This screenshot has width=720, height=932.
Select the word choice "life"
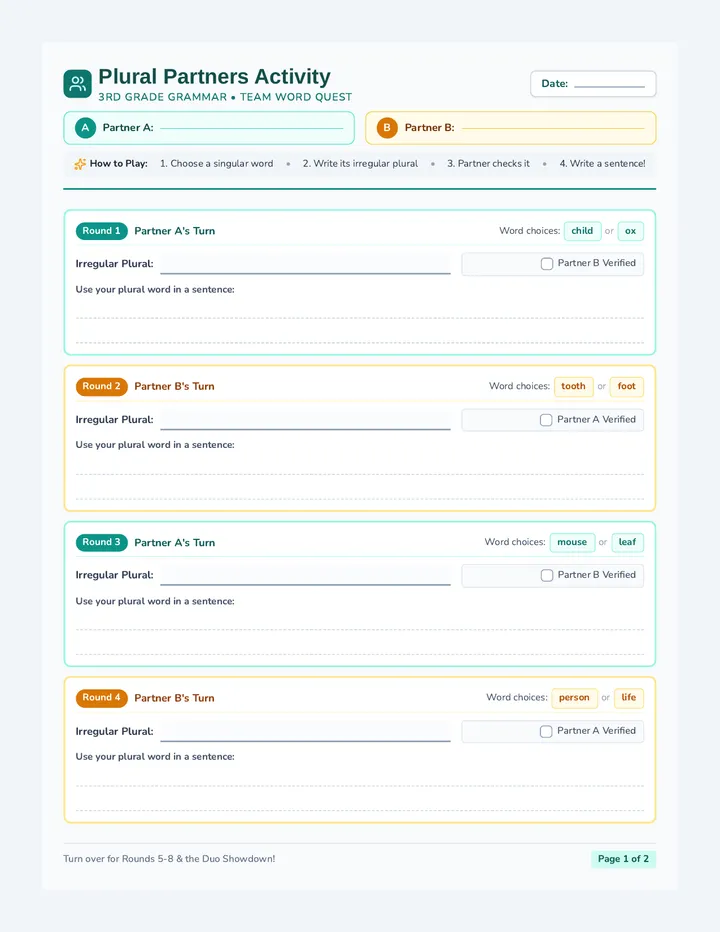pyautogui.click(x=629, y=698)
